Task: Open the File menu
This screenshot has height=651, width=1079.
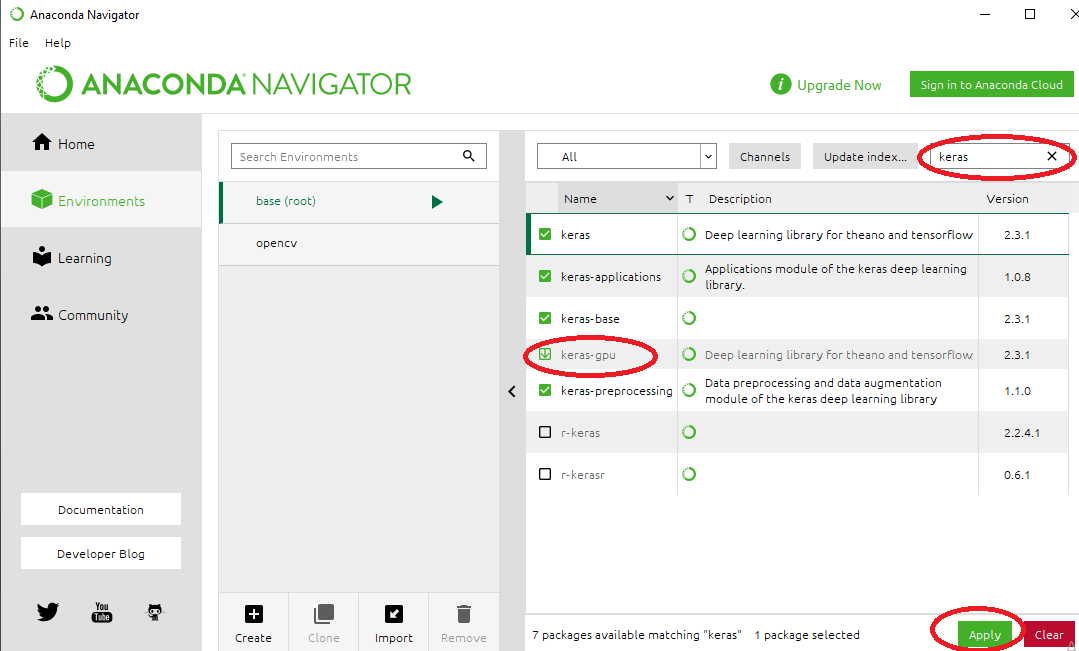Action: (19, 43)
